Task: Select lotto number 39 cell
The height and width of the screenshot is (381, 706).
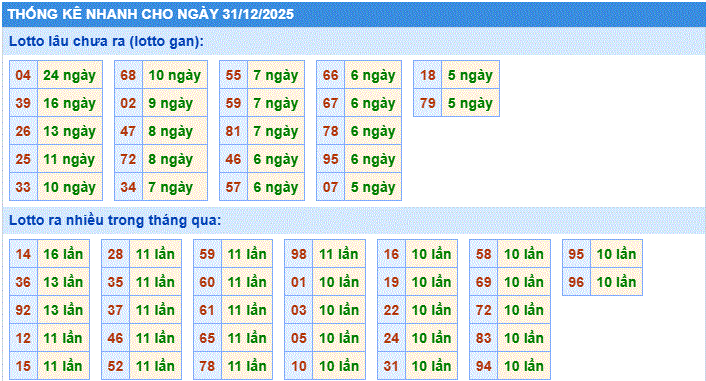Action: [x=23, y=103]
